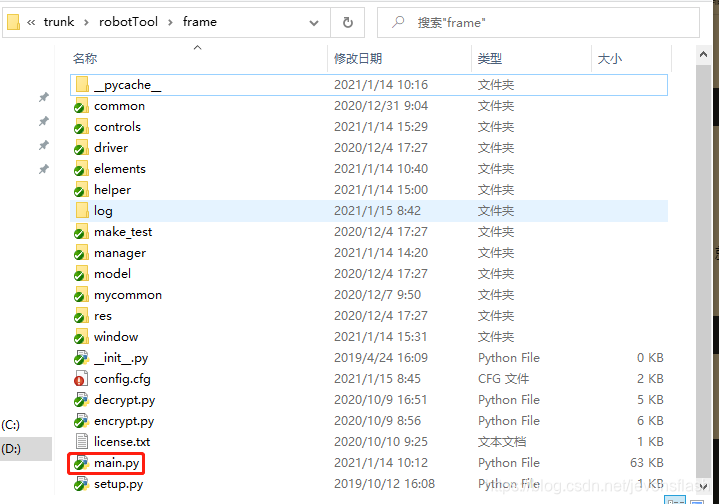Click the common folder icon
719x504 pixels.
pos(81,105)
